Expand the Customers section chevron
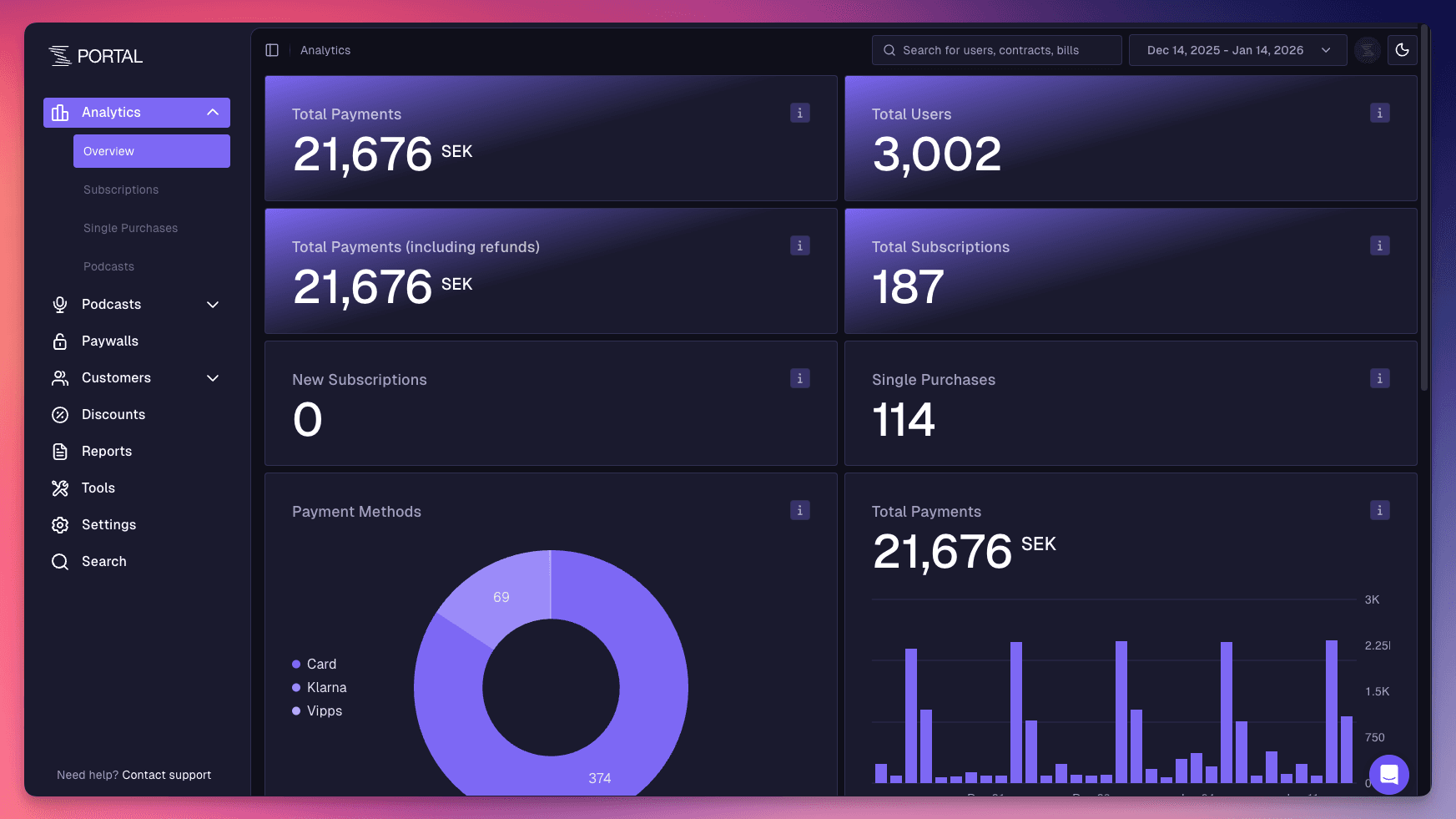Viewport: 1456px width, 819px height. coord(213,378)
